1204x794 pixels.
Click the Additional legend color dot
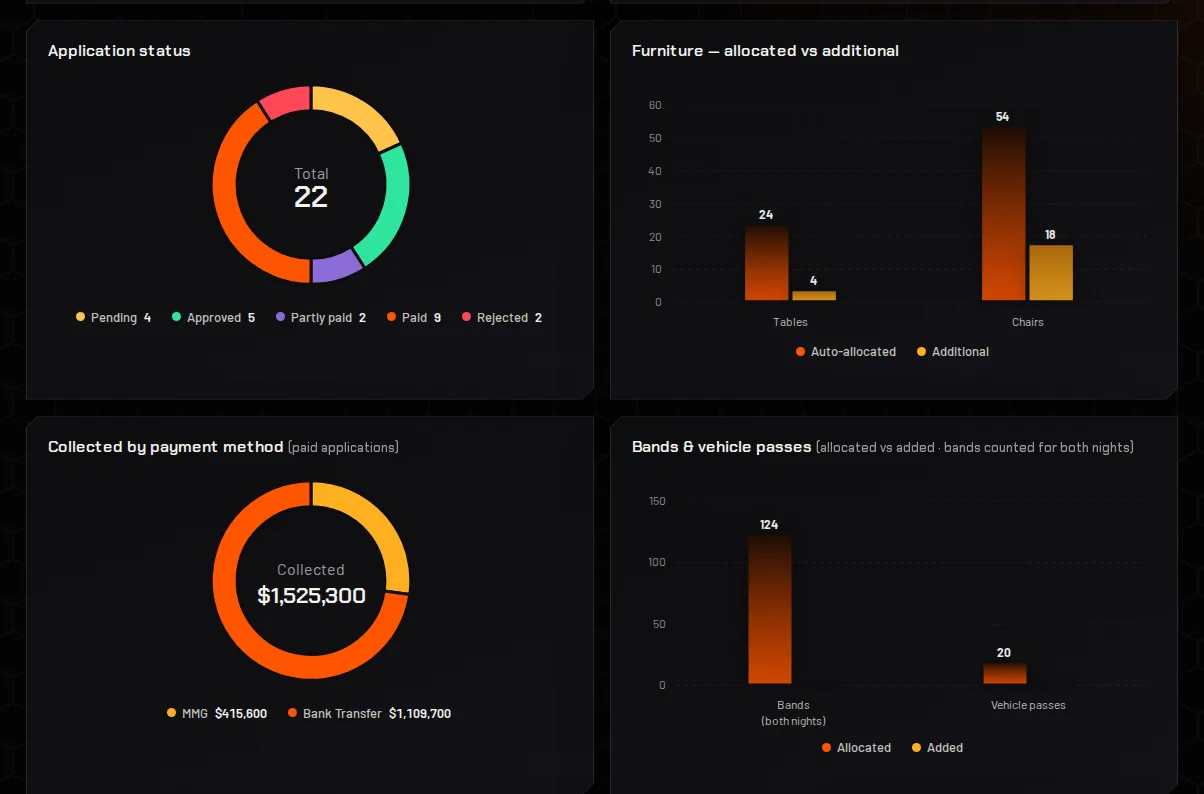click(x=921, y=352)
